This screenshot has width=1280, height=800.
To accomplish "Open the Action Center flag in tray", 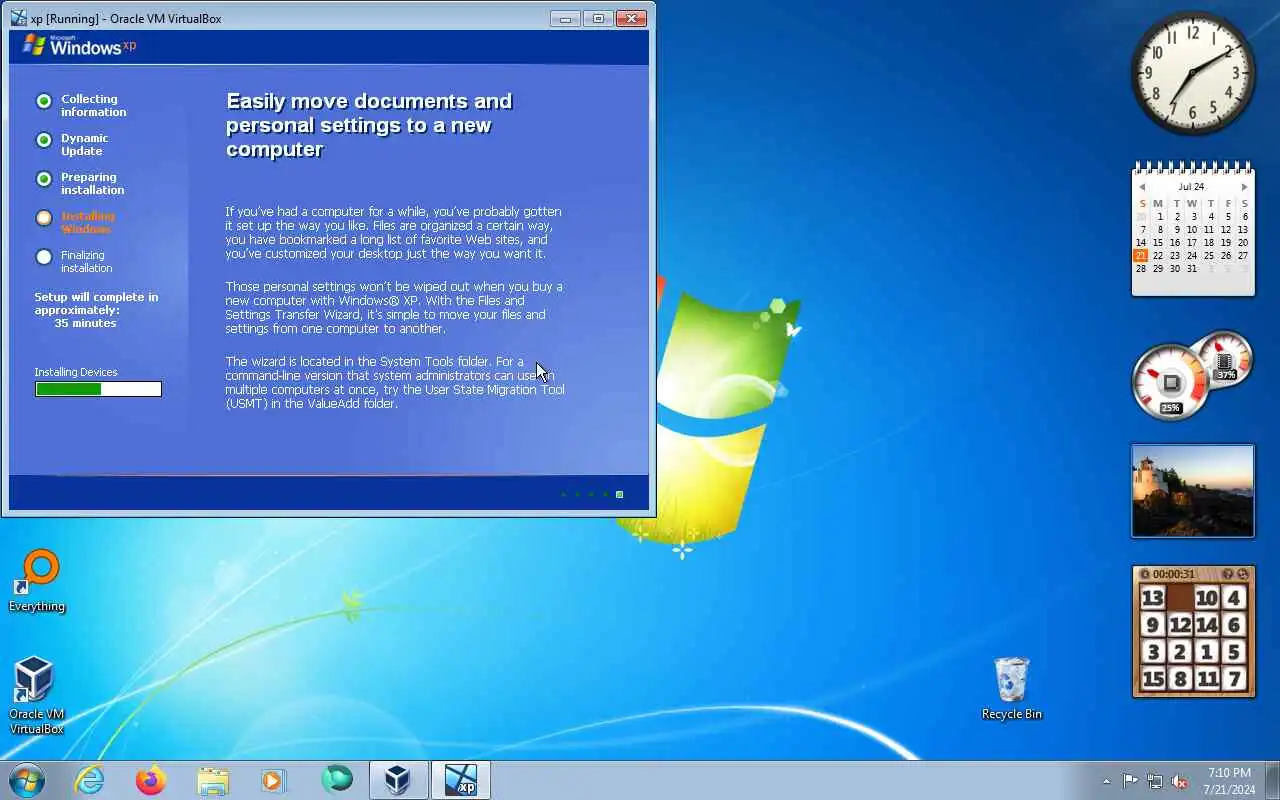I will click(1130, 781).
